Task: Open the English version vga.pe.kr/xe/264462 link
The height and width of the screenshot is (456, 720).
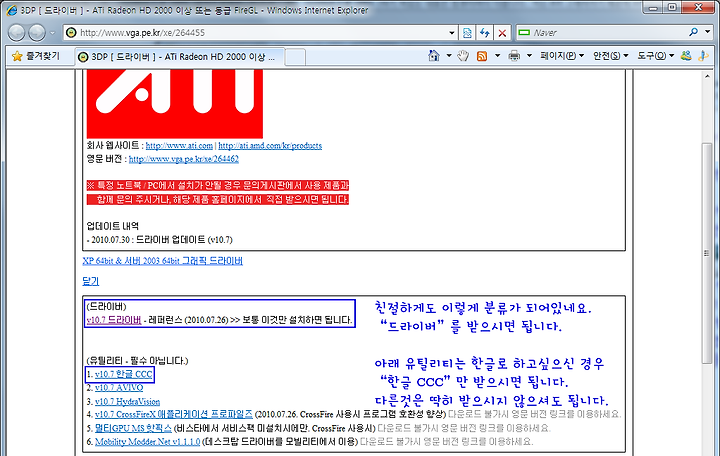Action: pyautogui.click(x=184, y=159)
